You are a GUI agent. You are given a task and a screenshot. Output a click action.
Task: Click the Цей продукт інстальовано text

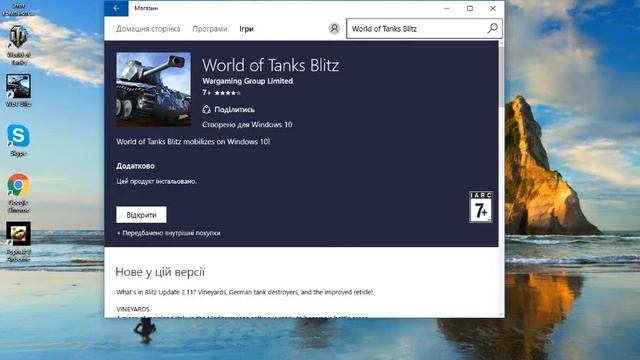[x=156, y=181]
